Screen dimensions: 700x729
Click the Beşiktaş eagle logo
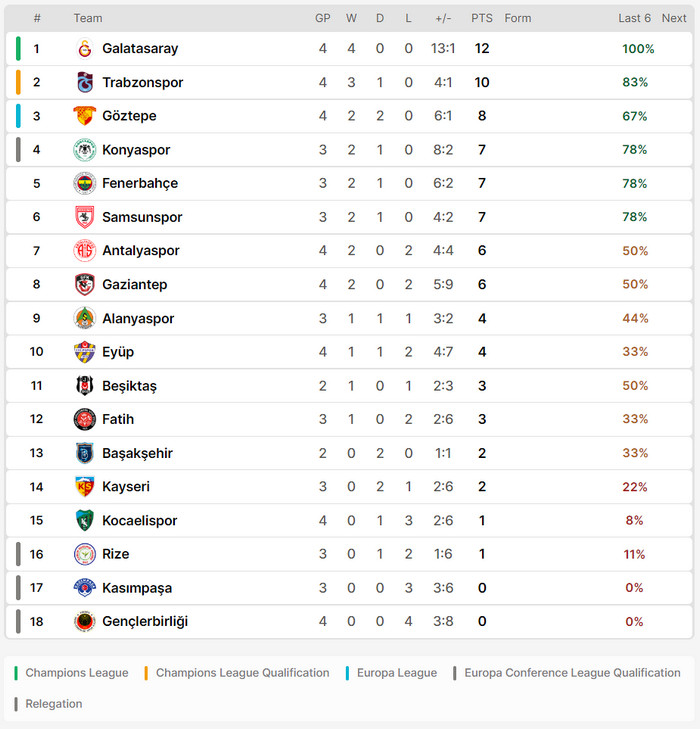point(85,385)
